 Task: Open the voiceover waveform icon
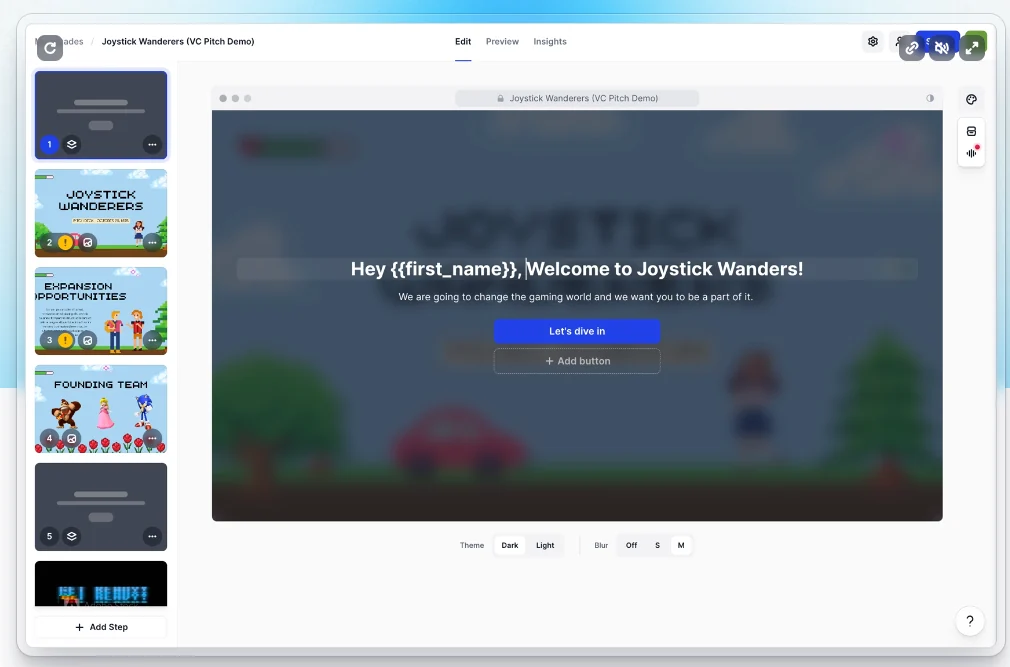tap(971, 153)
